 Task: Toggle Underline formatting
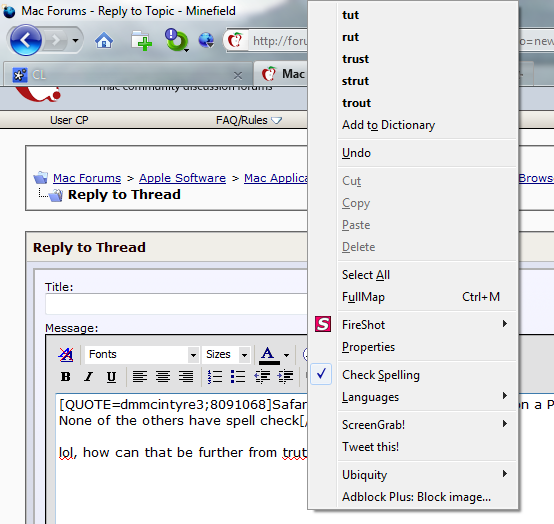pos(111,377)
